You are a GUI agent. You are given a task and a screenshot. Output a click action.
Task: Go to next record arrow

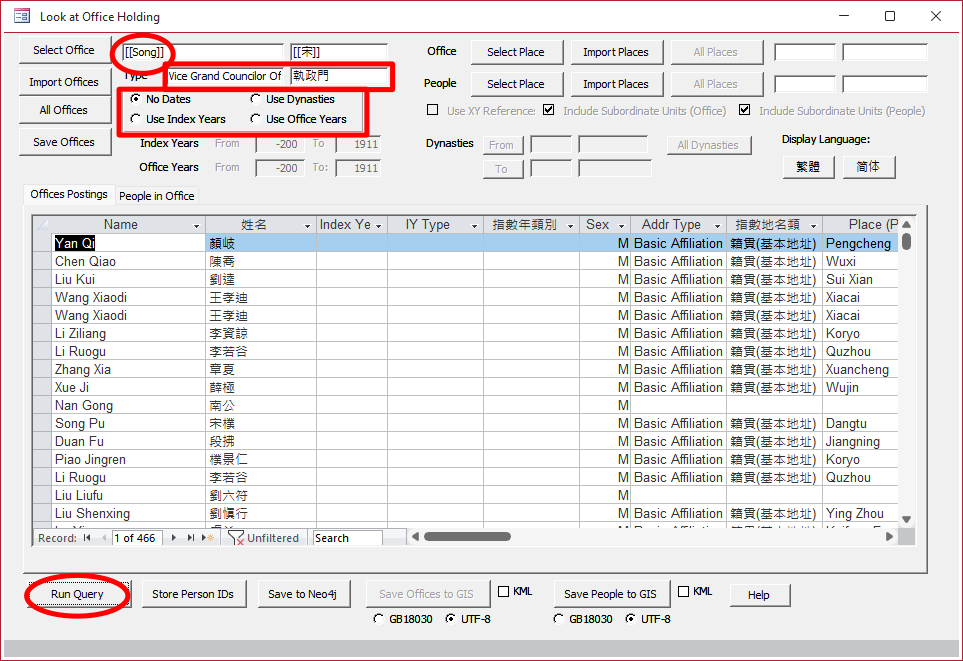pos(175,538)
